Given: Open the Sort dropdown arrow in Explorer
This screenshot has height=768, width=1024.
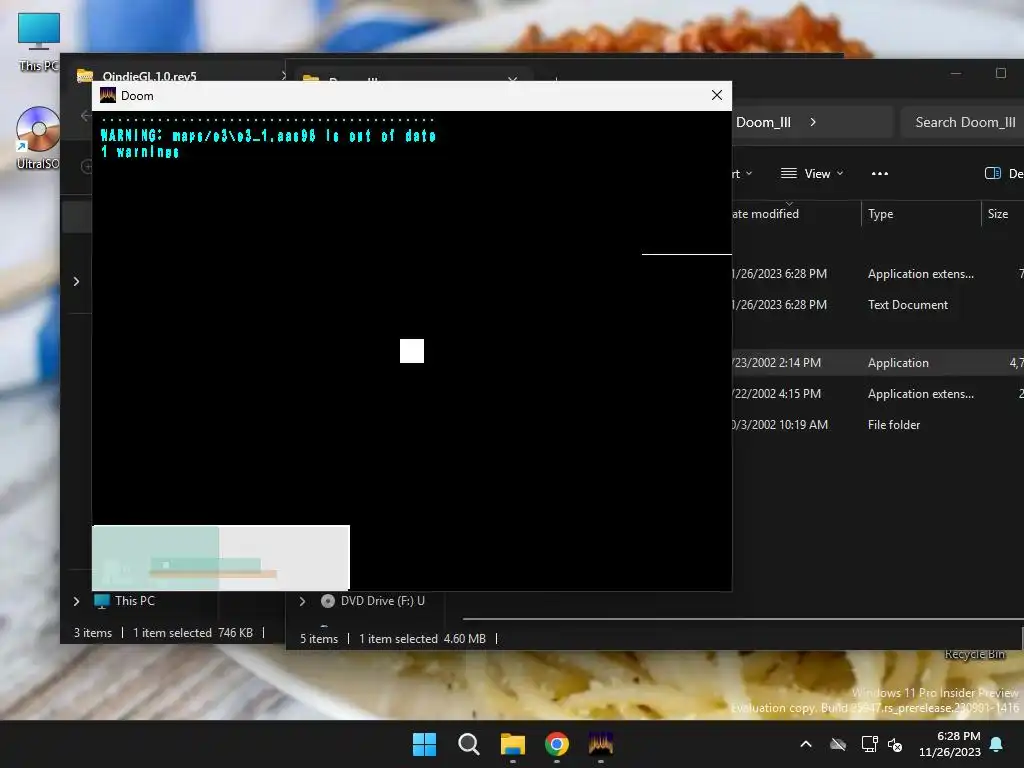Looking at the screenshot, I should [x=748, y=174].
